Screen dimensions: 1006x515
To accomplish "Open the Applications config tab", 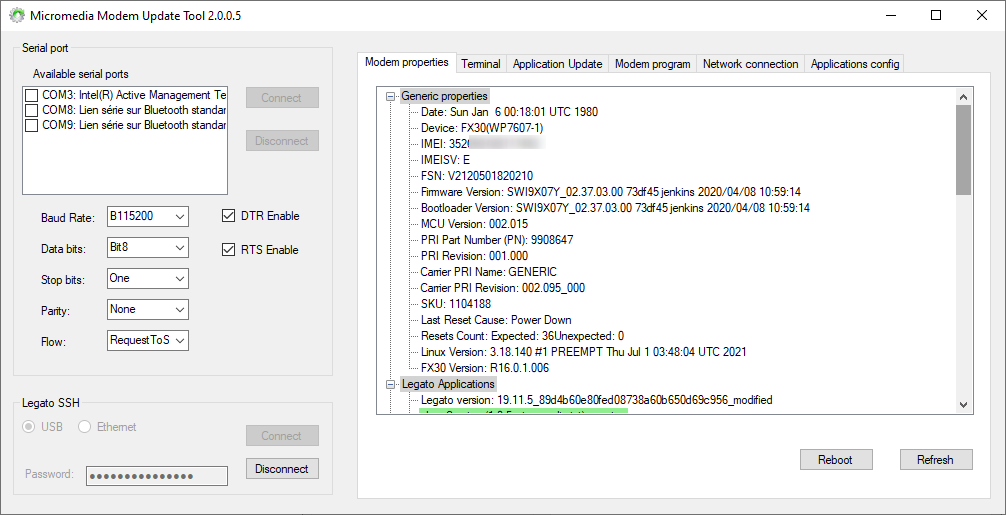I will pos(855,64).
